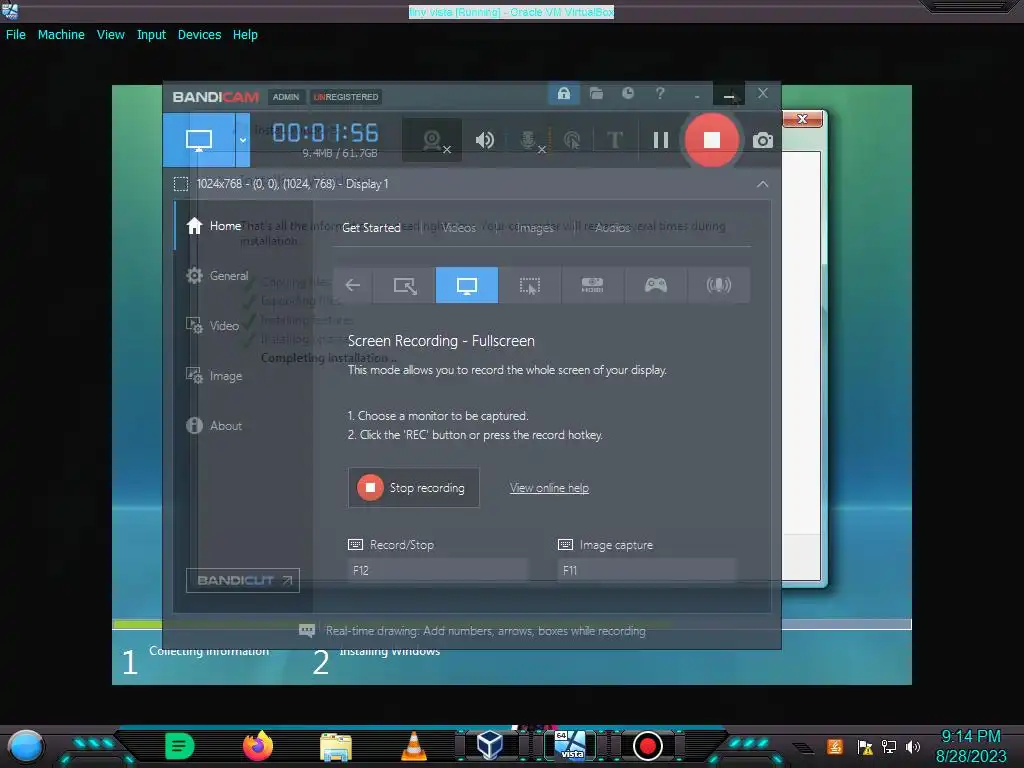This screenshot has height=768, width=1024.
Task: Click the Windows setup install progress bar
Action: [513, 625]
